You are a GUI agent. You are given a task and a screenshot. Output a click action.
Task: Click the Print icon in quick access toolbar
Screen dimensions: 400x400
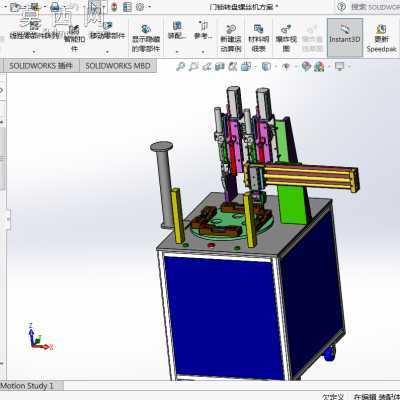(55, 7)
